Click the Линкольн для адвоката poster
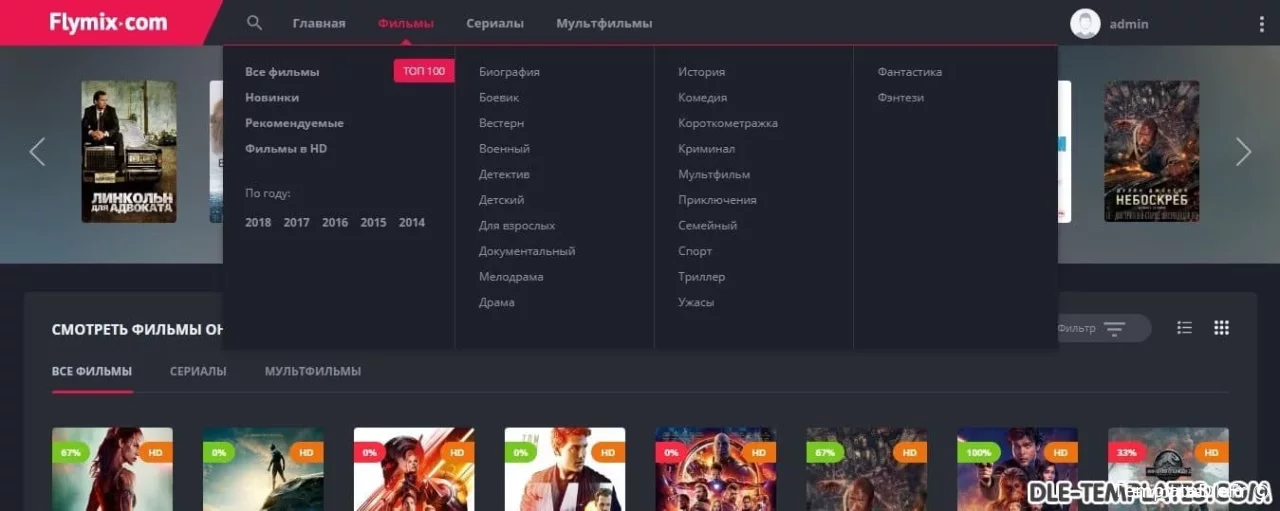This screenshot has width=1280, height=511. tap(128, 151)
